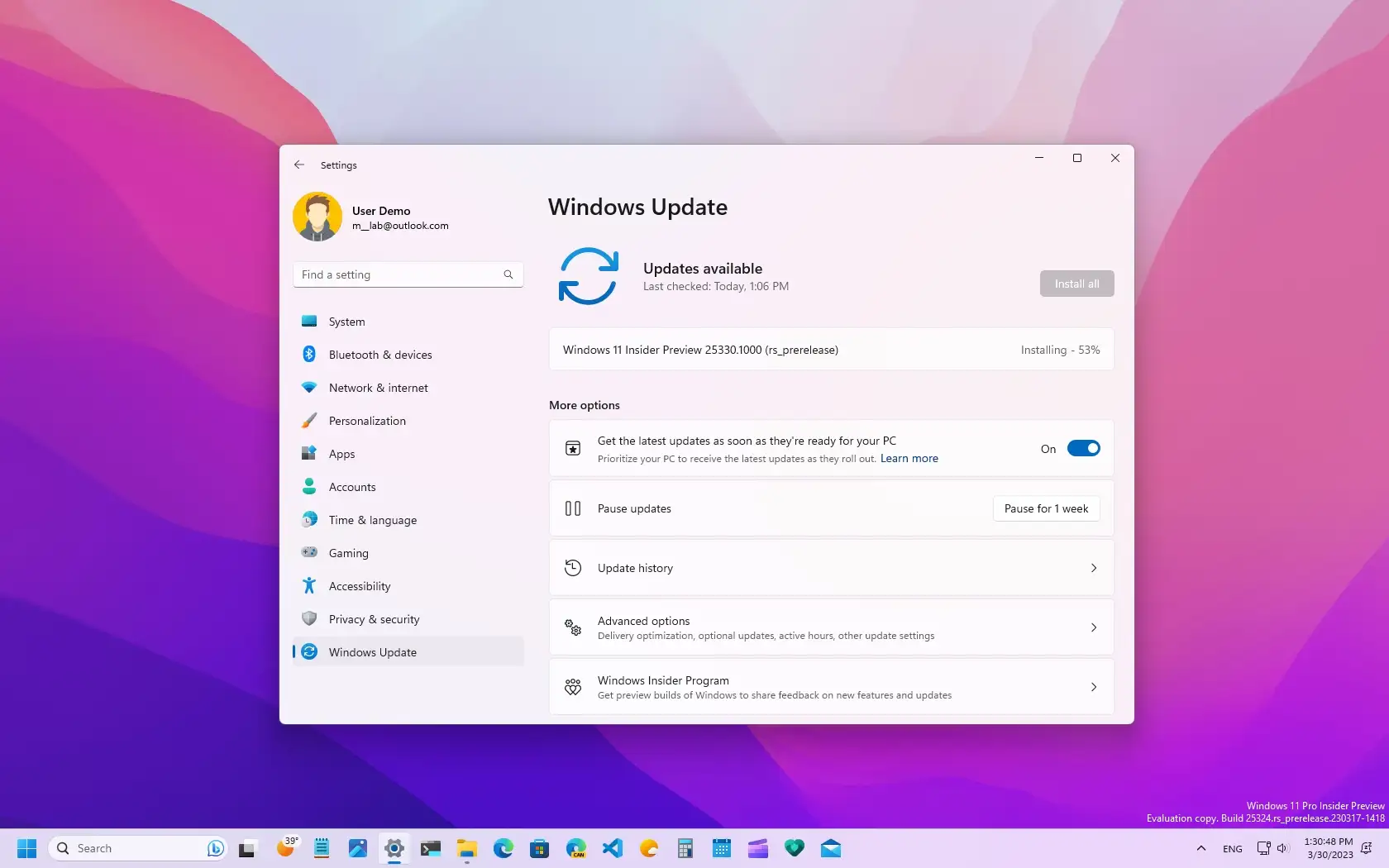Open Task View from the taskbar
Image resolution: width=1389 pixels, height=868 pixels.
coord(247,848)
